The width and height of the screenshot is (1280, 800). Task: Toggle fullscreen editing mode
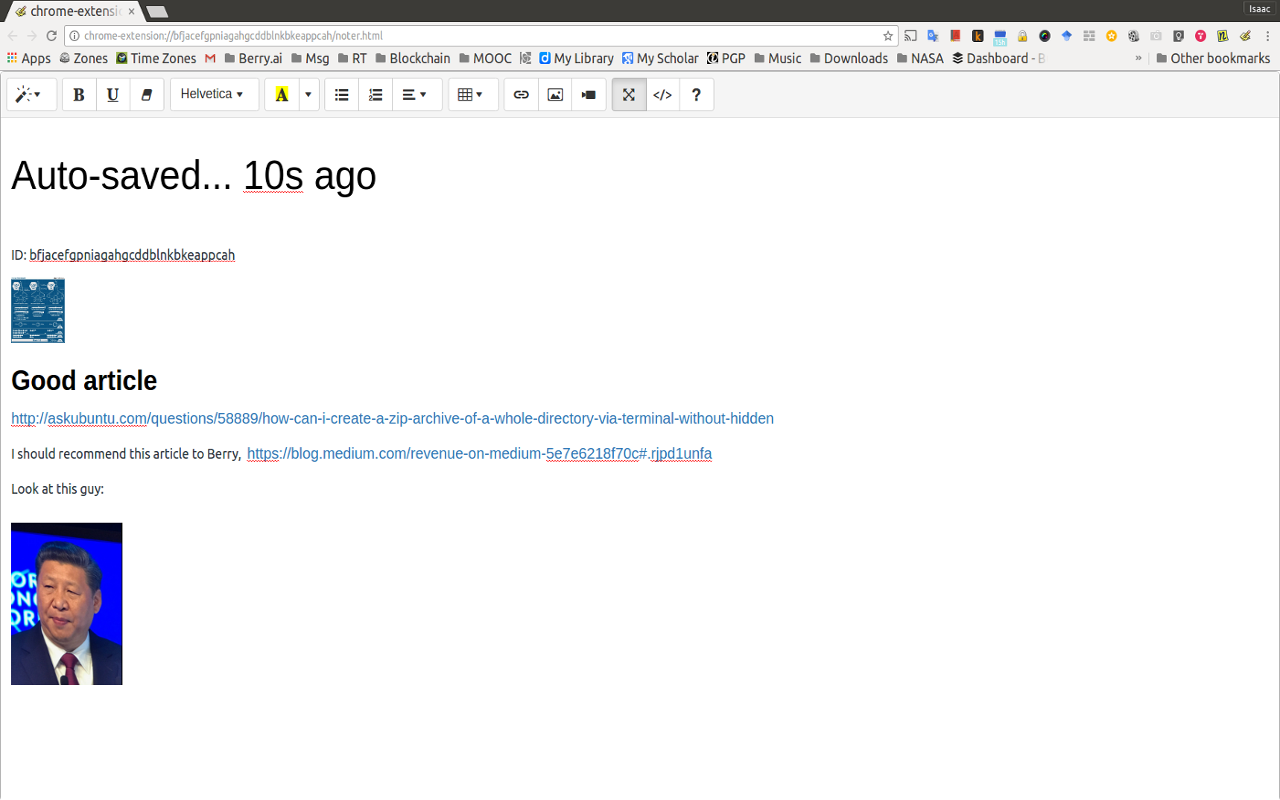pyautogui.click(x=628, y=94)
